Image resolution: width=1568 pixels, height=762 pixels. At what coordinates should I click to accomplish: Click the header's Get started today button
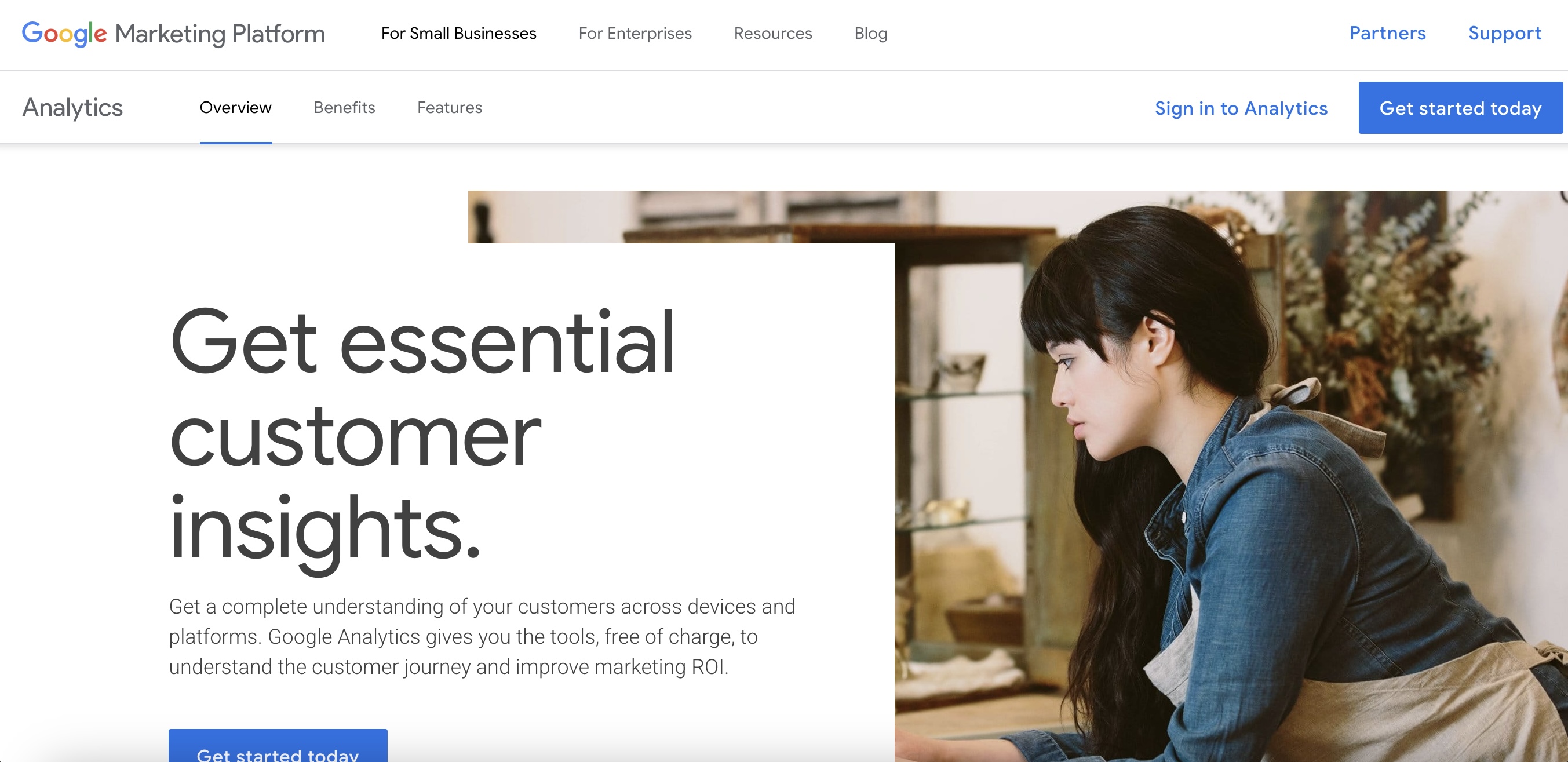[1460, 108]
